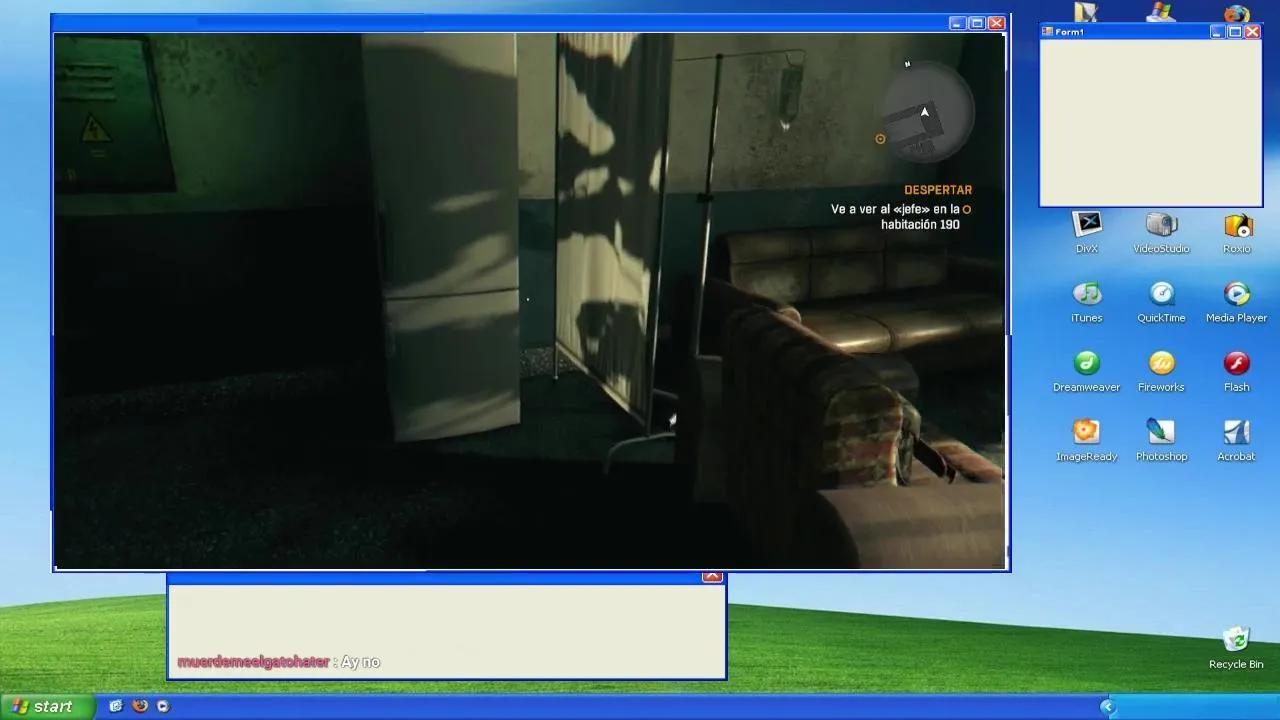Screen dimensions: 1280x720
Task: Click the Form1 window title icon
Action: (x=1048, y=32)
